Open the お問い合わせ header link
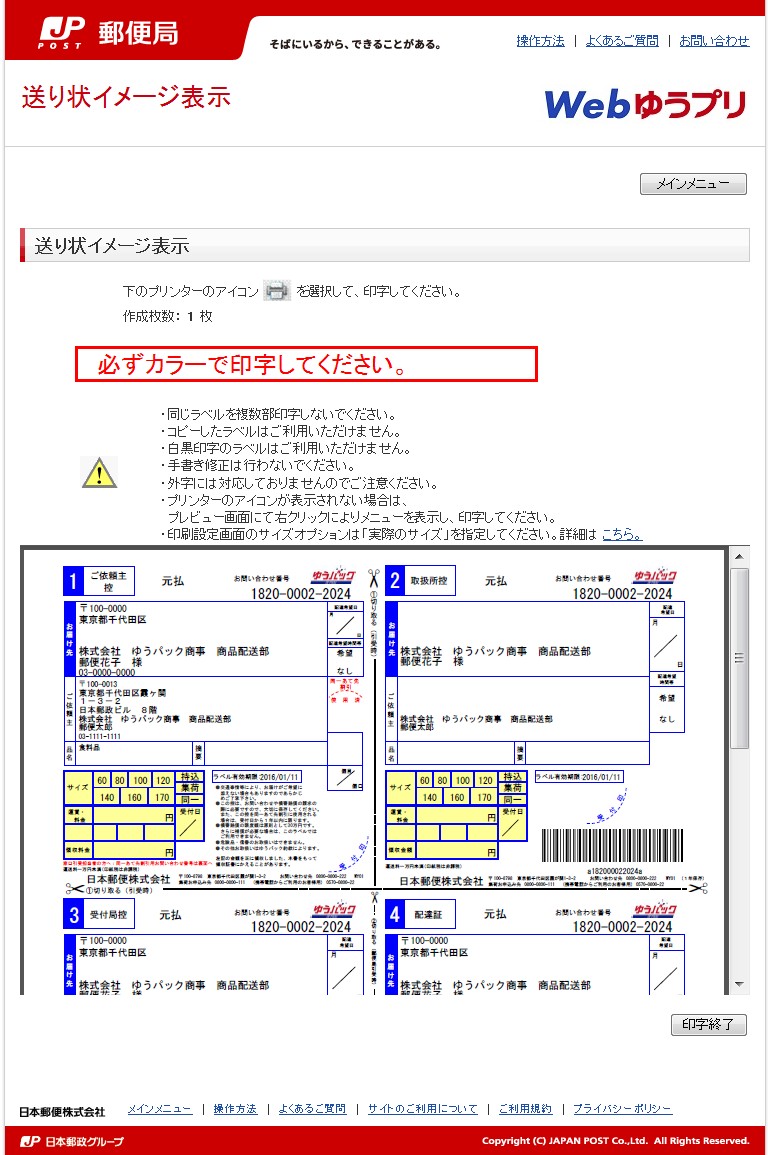The width and height of the screenshot is (768, 1155). (x=714, y=41)
